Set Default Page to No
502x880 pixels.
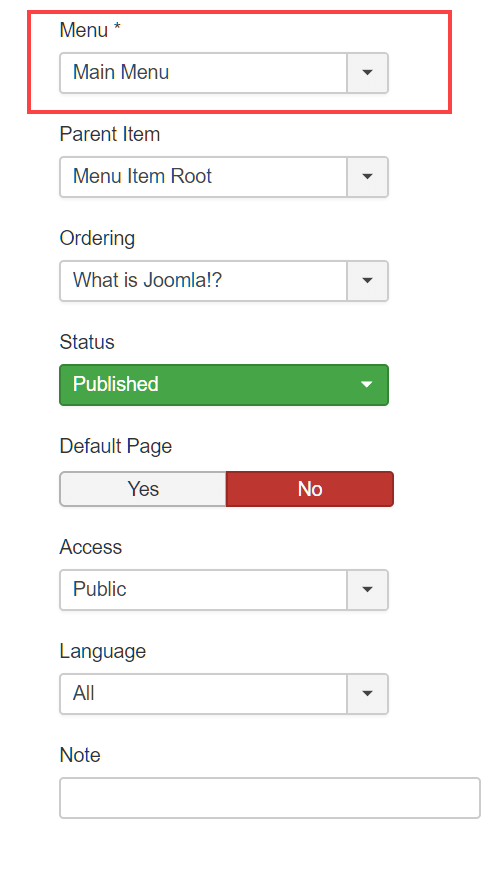[x=310, y=489]
